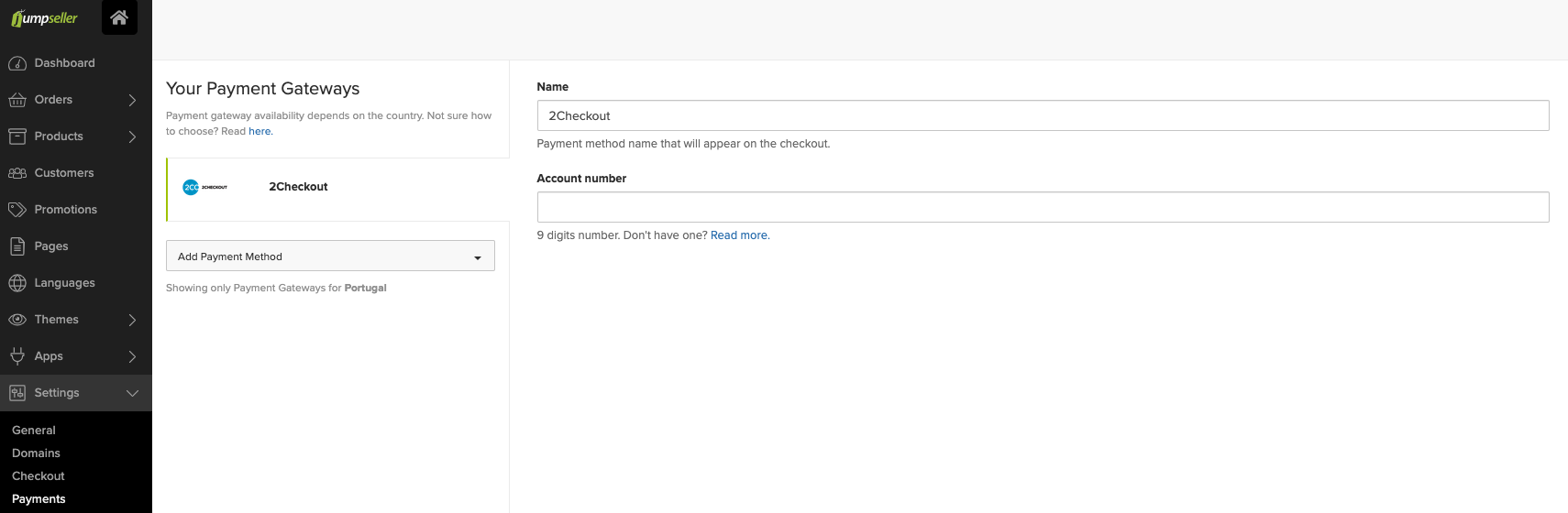Click the 'here' help link
This screenshot has height=513, width=1568.
coord(259,131)
